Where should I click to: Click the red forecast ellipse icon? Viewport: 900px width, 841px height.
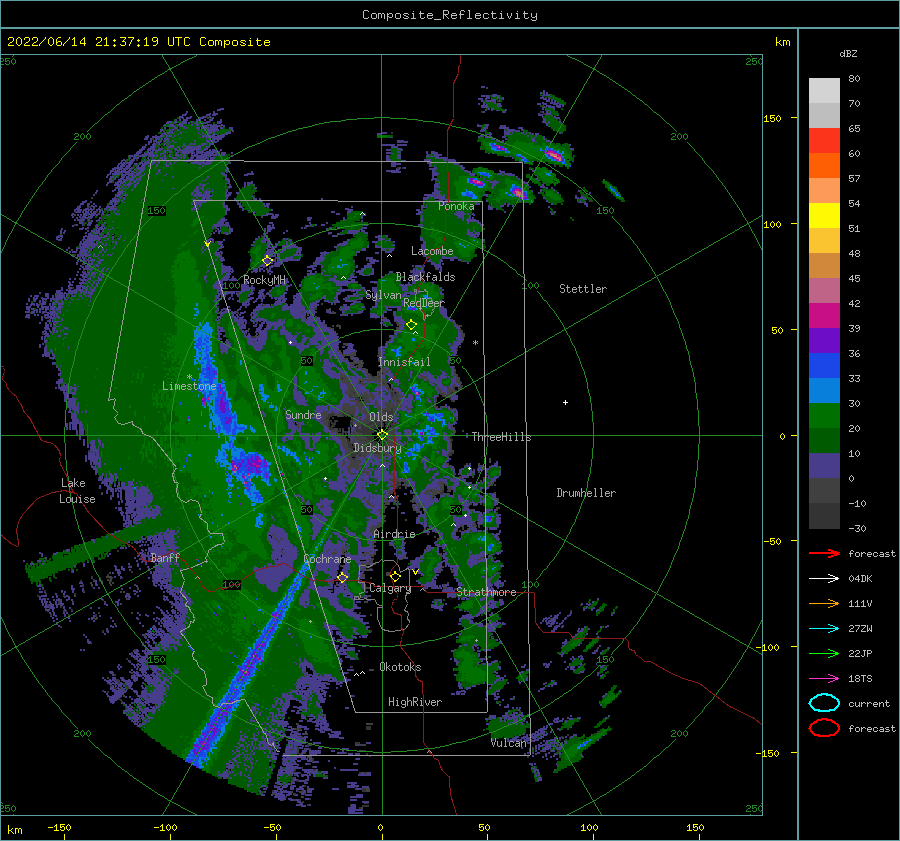[824, 728]
